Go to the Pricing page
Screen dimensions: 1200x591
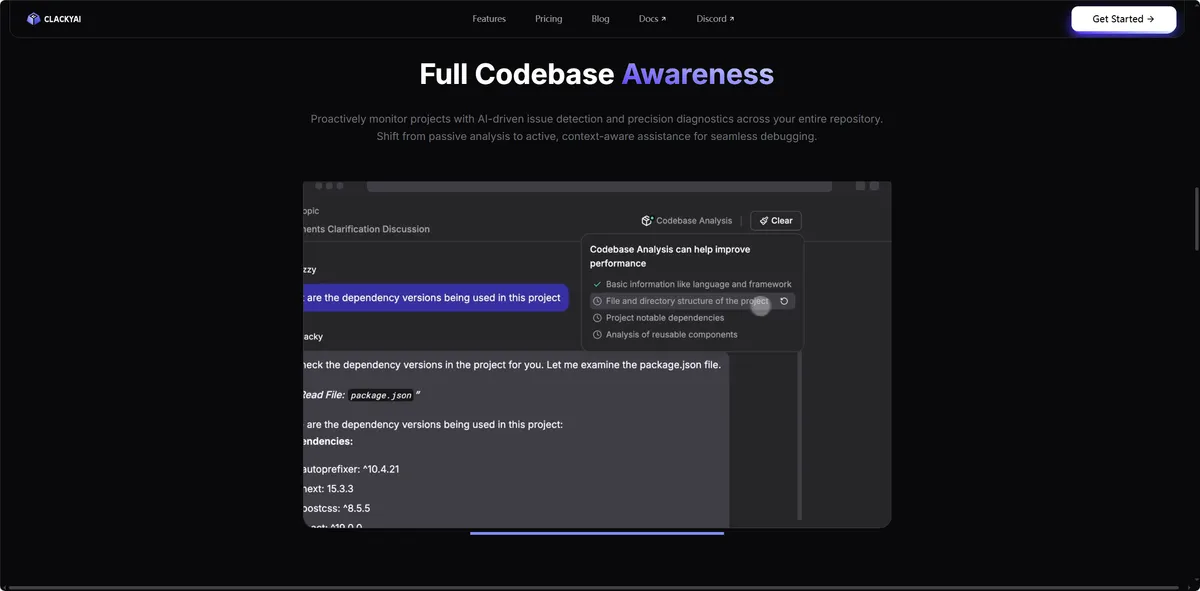pyautogui.click(x=548, y=19)
